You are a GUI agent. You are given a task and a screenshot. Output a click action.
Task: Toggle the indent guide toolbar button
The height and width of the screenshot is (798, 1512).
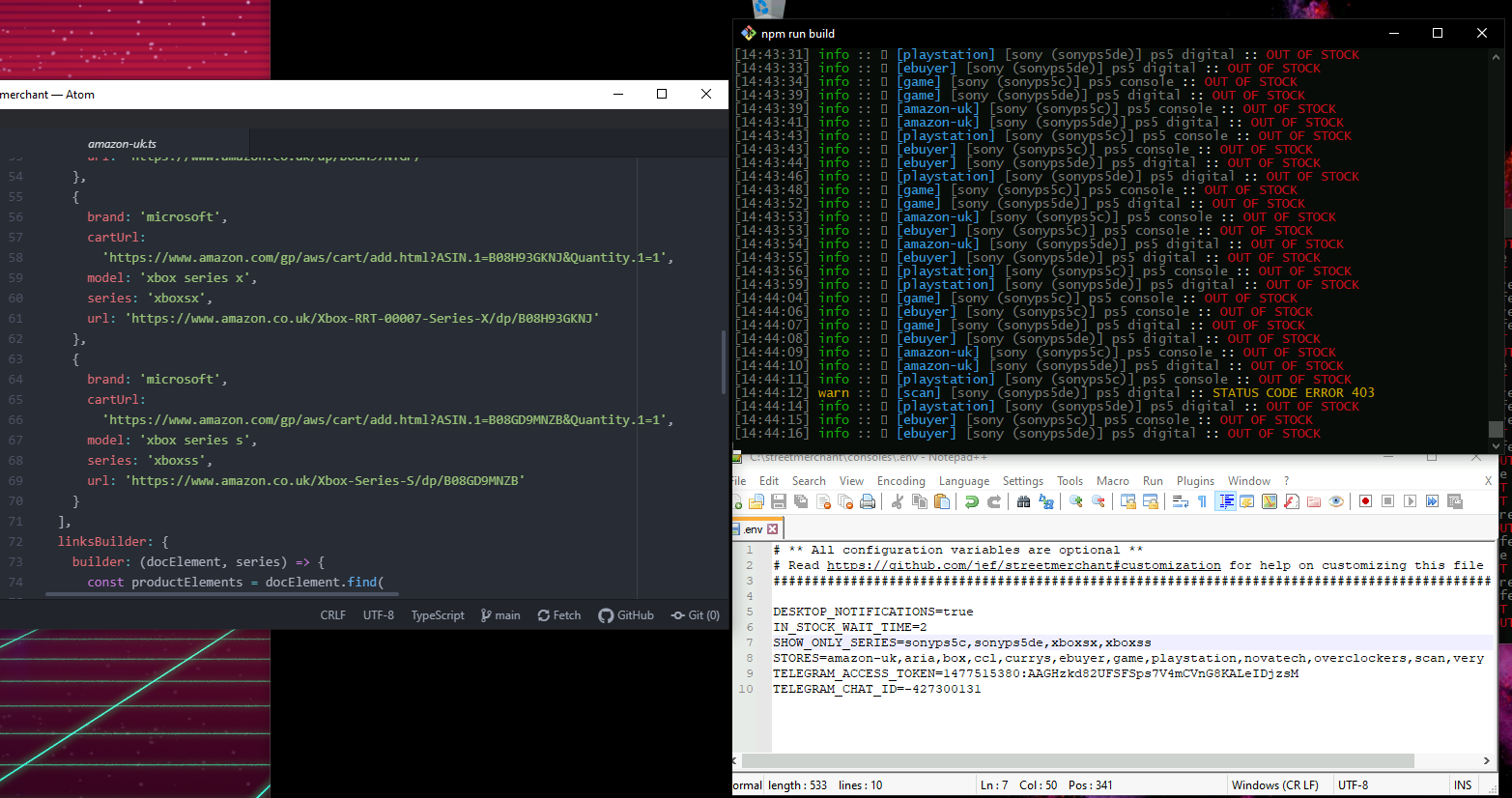[x=1225, y=501]
